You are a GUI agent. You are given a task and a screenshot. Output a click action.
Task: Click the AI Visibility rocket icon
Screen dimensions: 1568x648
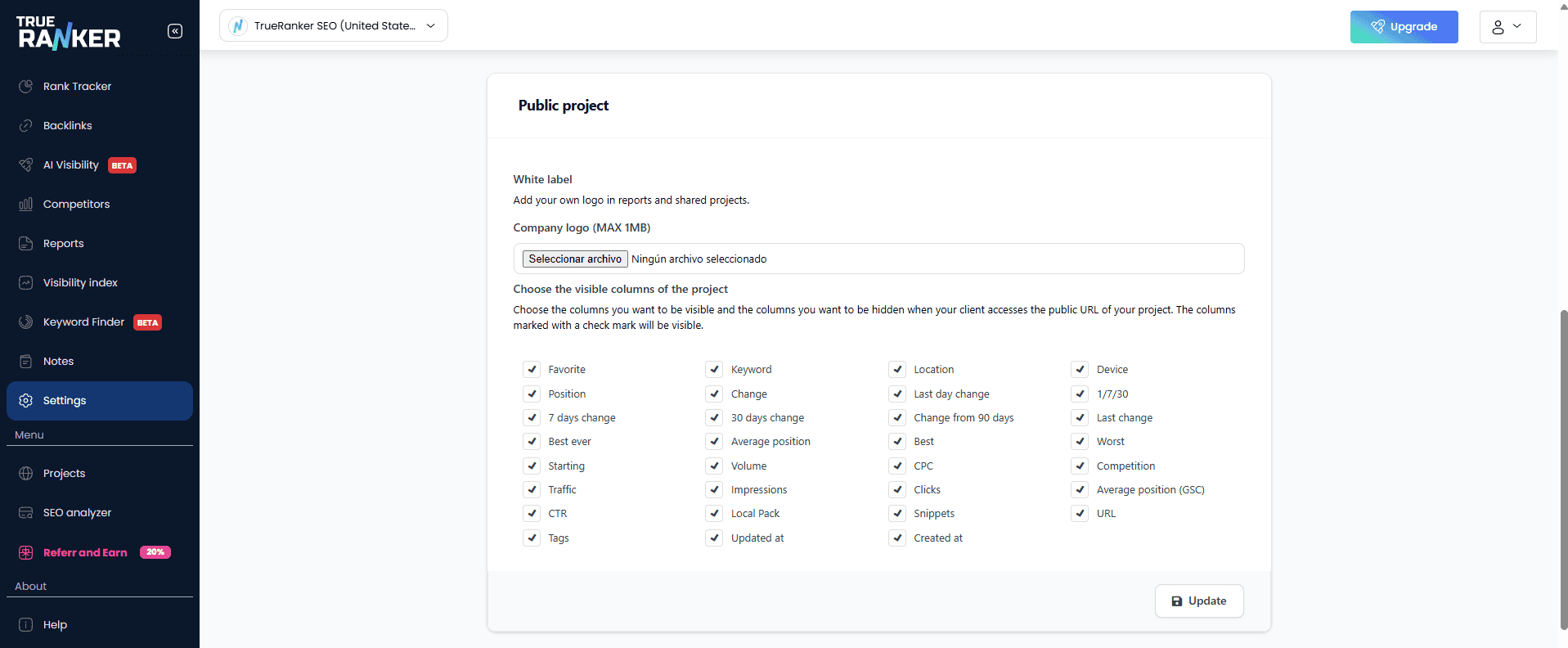coord(26,164)
